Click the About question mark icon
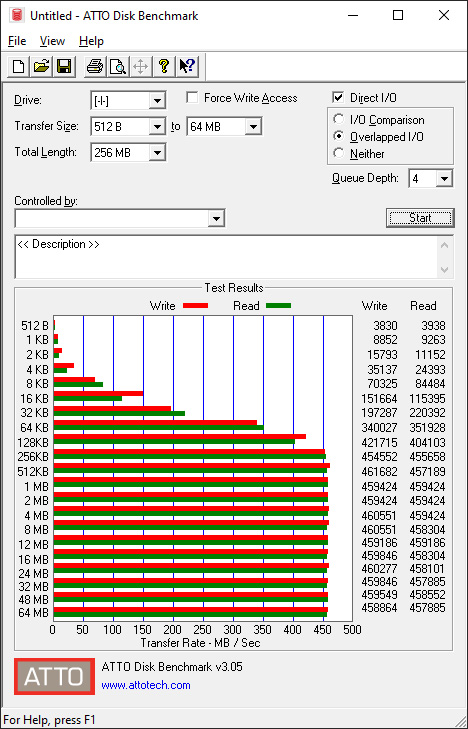The image size is (468, 729). pos(164,66)
